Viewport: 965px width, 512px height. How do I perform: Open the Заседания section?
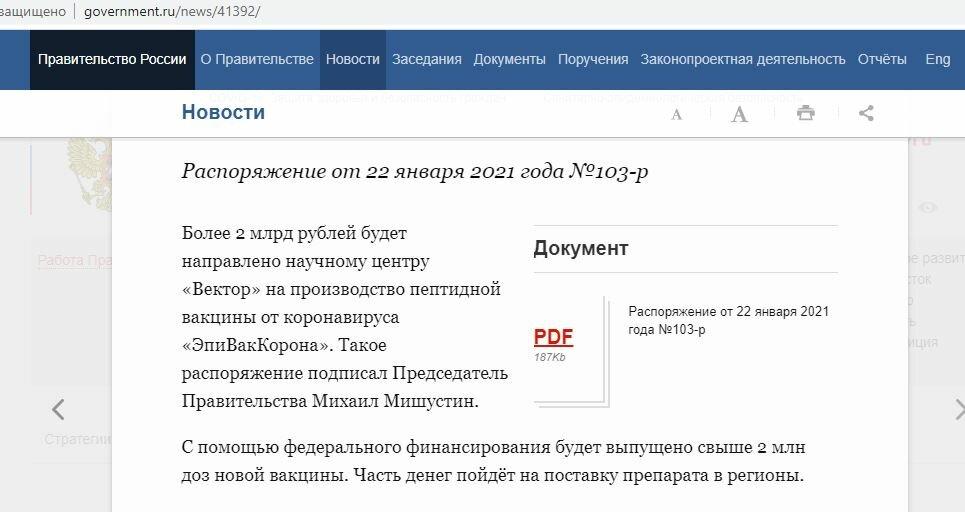[x=426, y=60]
